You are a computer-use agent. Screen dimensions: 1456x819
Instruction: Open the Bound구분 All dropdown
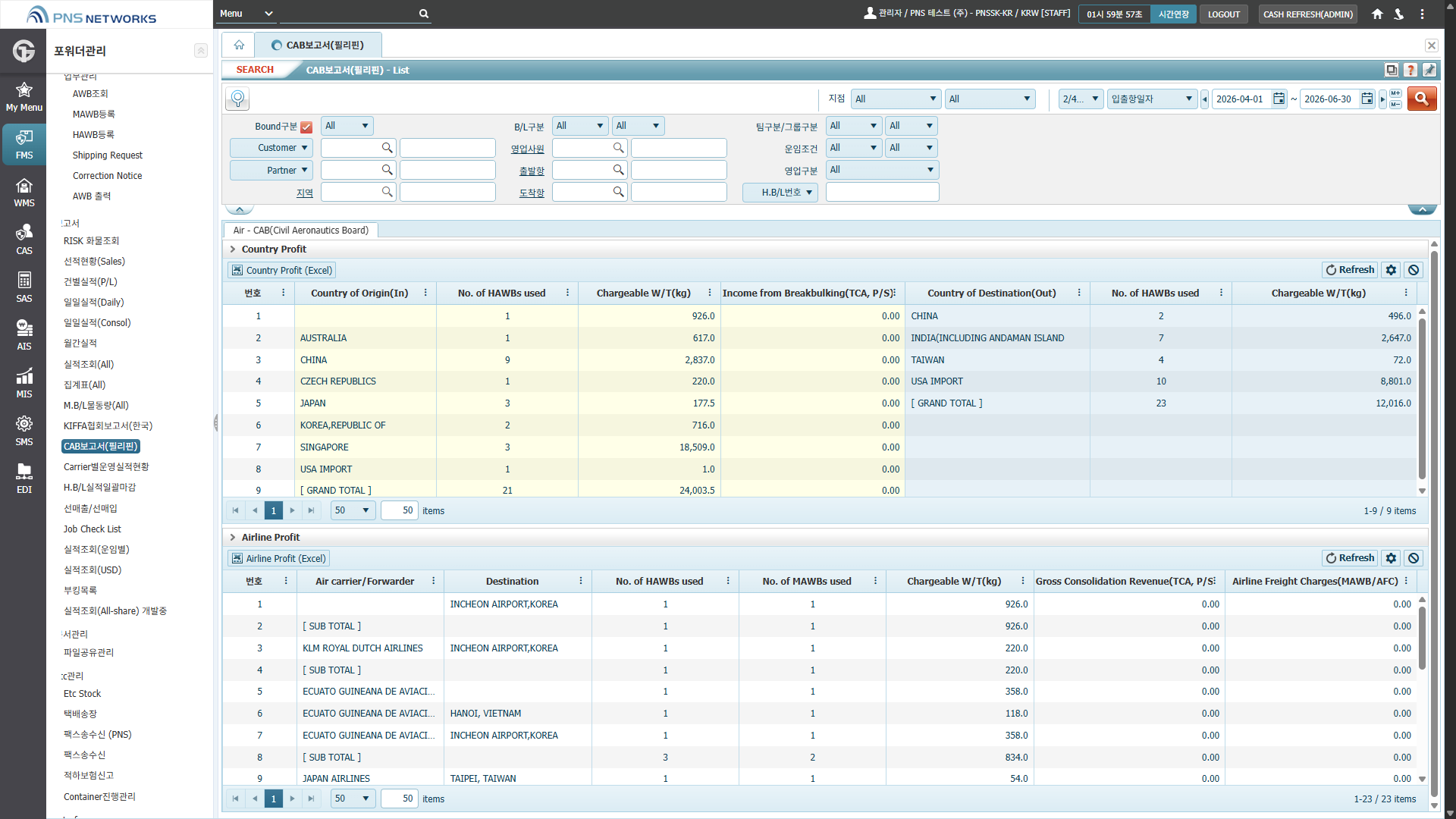pos(347,126)
